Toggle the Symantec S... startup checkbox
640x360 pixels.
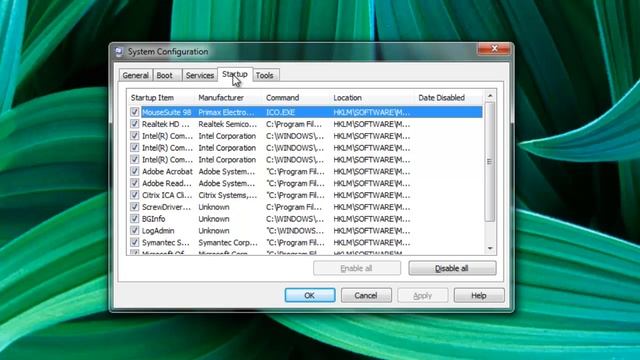point(135,242)
